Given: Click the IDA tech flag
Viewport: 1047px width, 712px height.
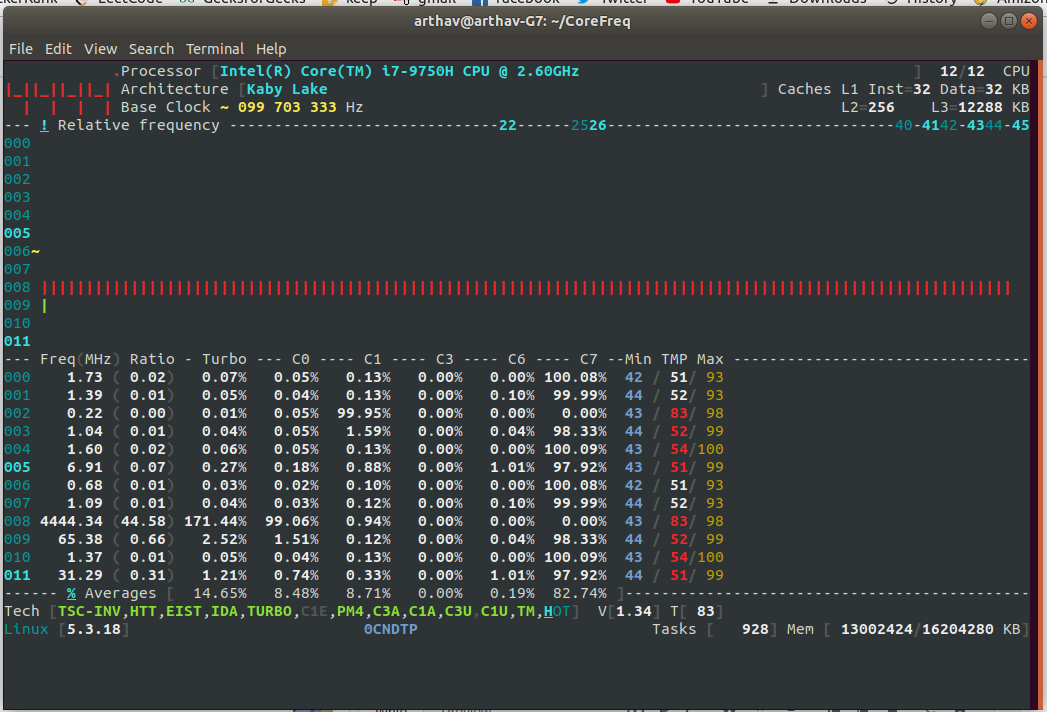Looking at the screenshot, I should [224, 611].
